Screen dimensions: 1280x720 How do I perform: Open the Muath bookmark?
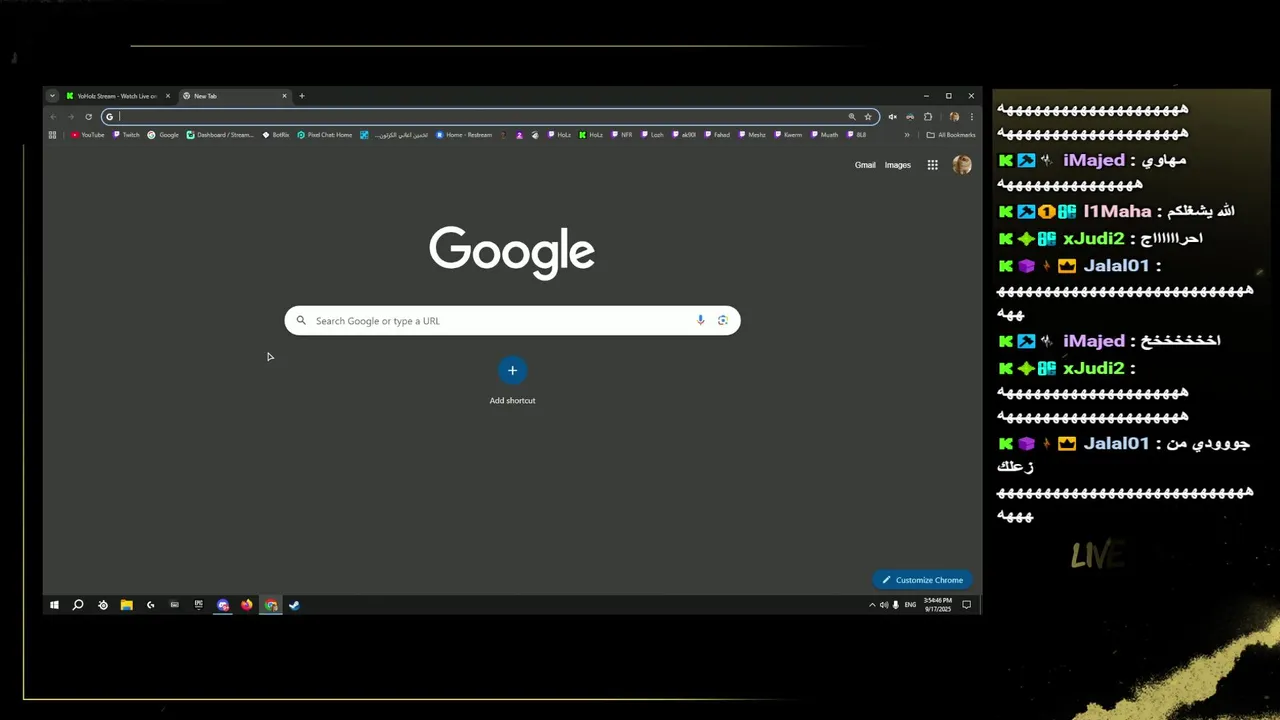(x=825, y=135)
